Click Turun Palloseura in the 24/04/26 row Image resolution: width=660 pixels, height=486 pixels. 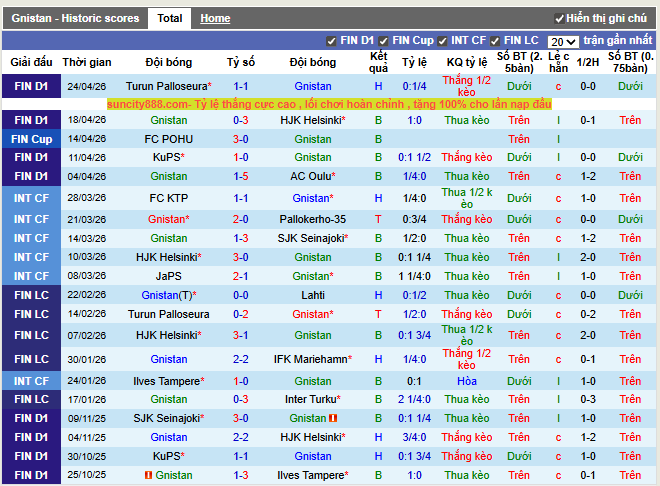click(168, 86)
